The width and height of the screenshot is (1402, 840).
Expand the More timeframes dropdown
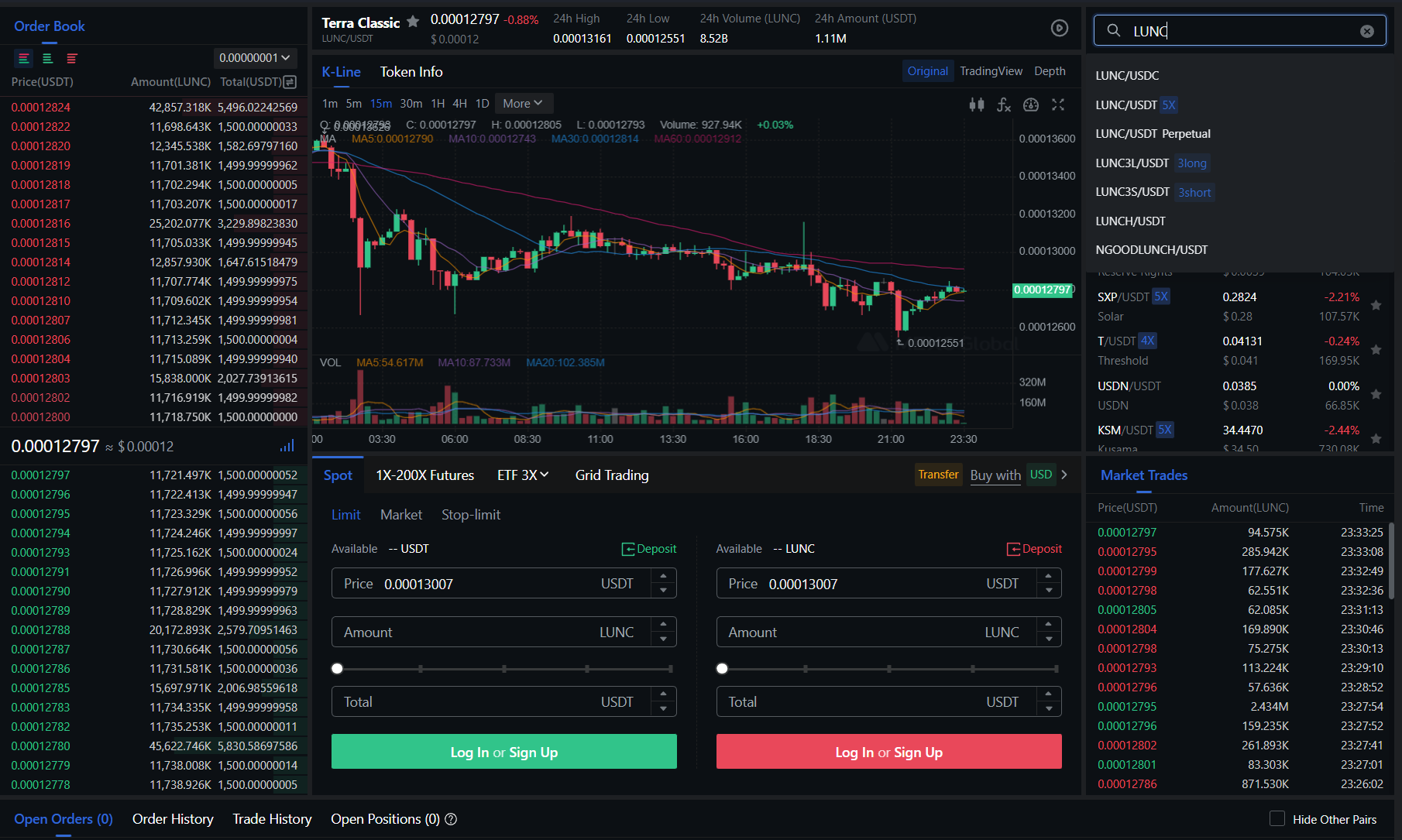click(524, 104)
